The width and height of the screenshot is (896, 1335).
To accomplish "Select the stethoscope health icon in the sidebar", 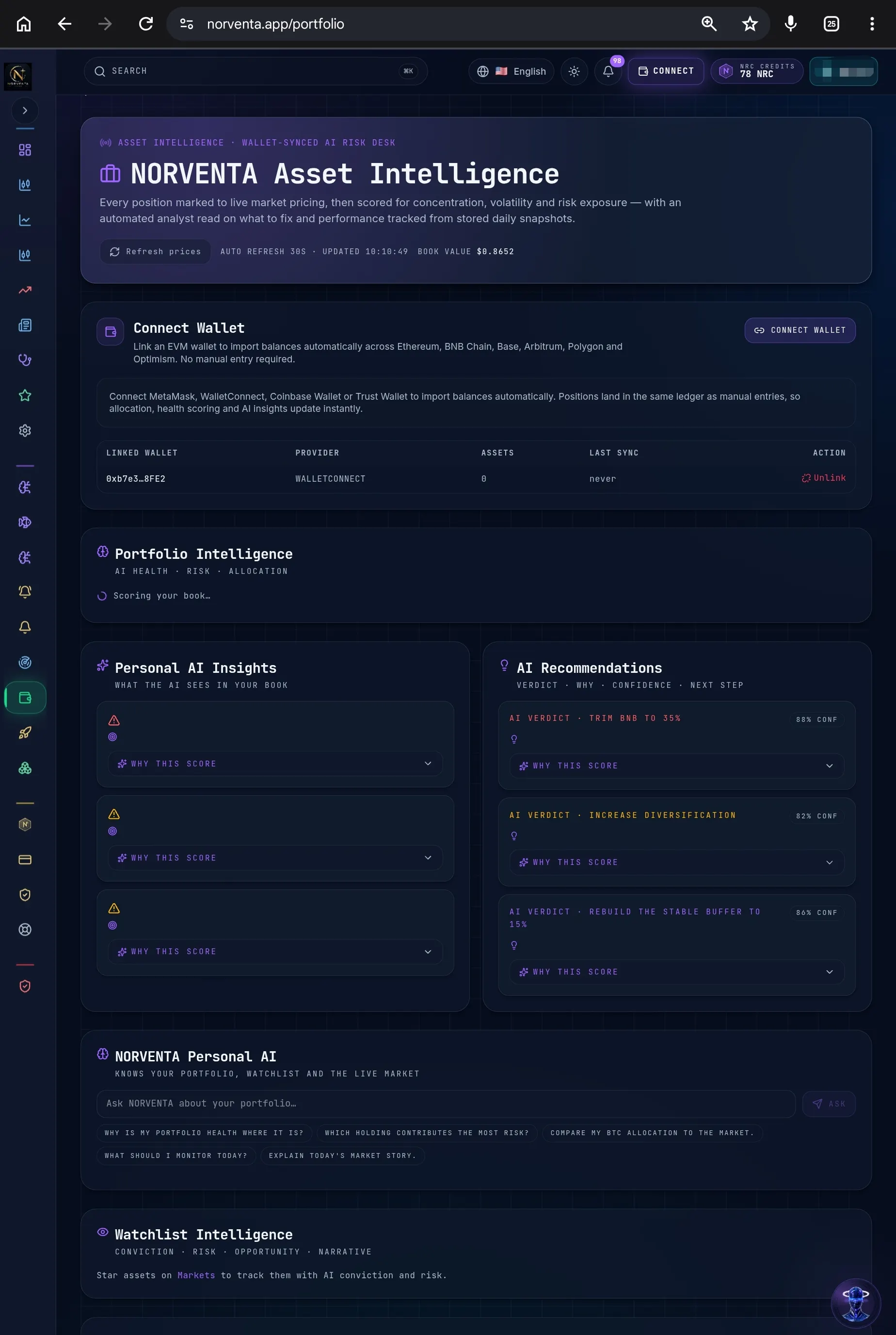I will (x=25, y=360).
